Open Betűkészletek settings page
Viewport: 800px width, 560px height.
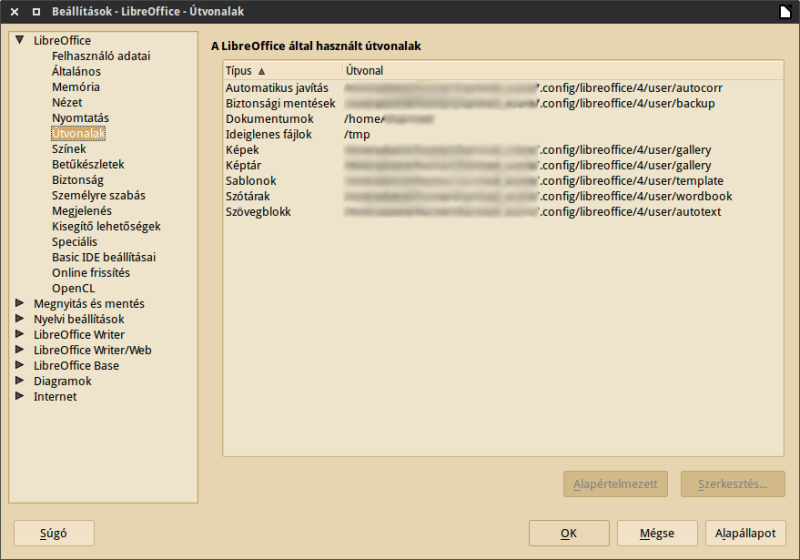tap(88, 164)
